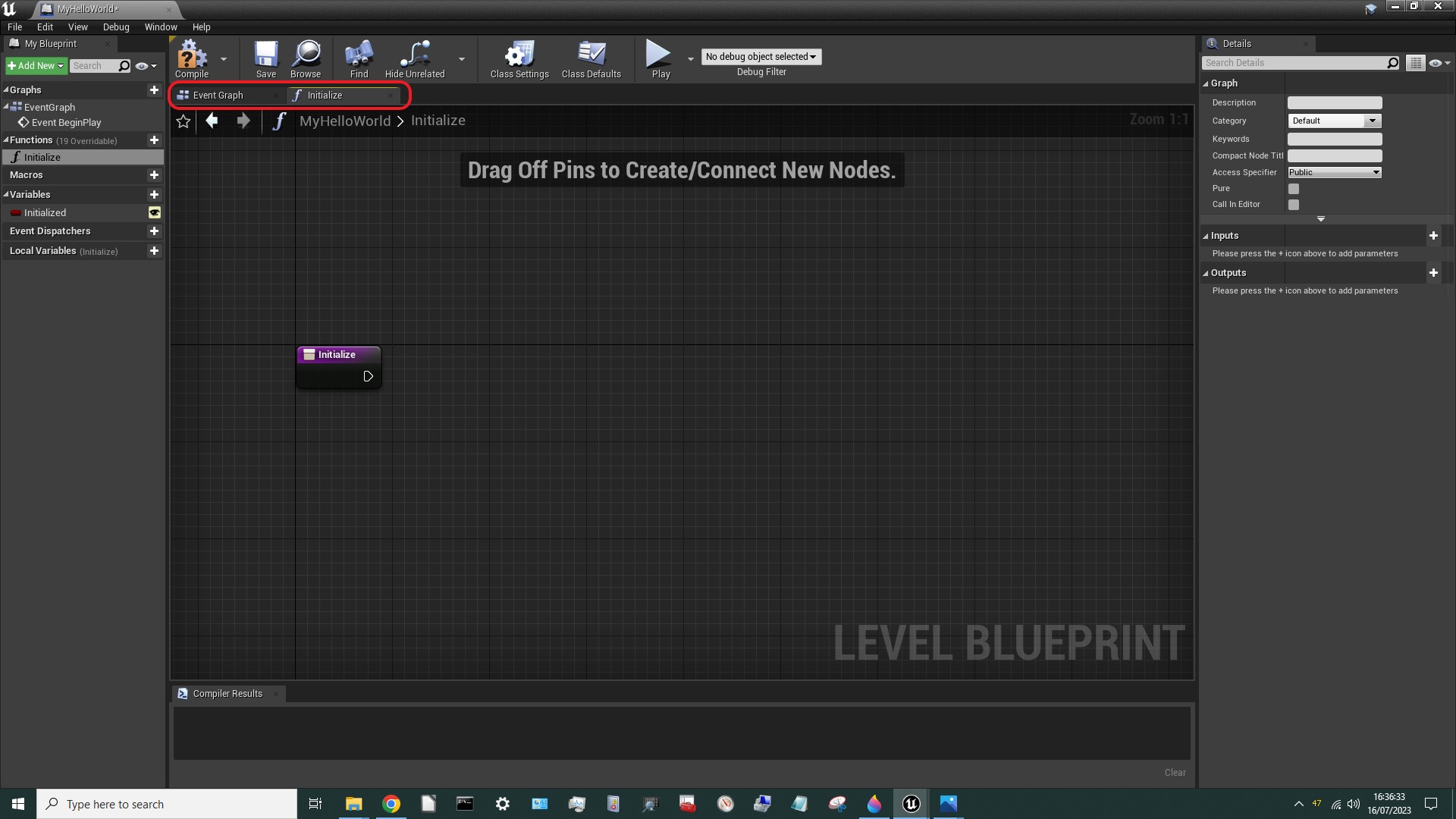Bookmark graph with star icon

tap(183, 121)
